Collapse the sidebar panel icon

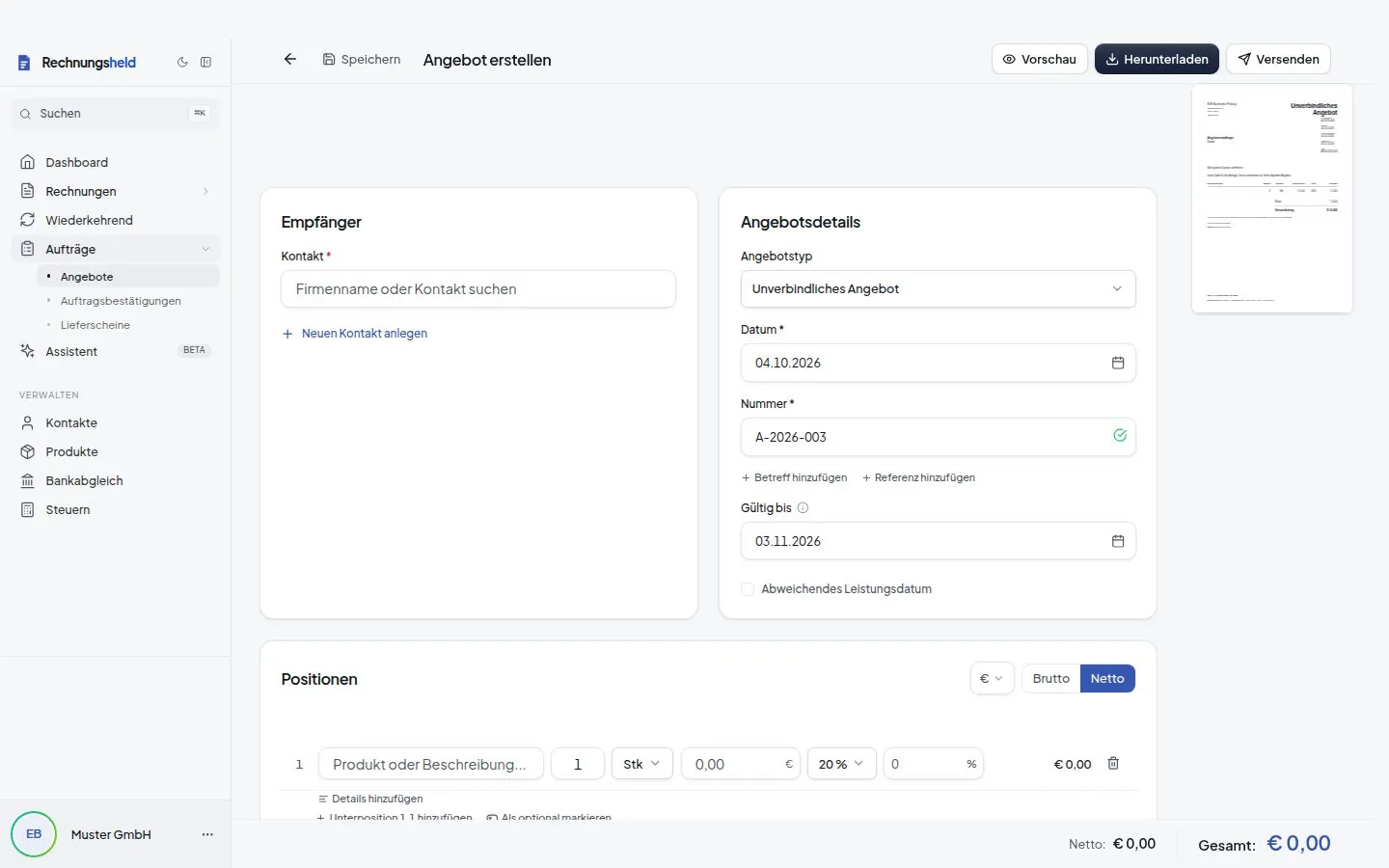point(205,62)
